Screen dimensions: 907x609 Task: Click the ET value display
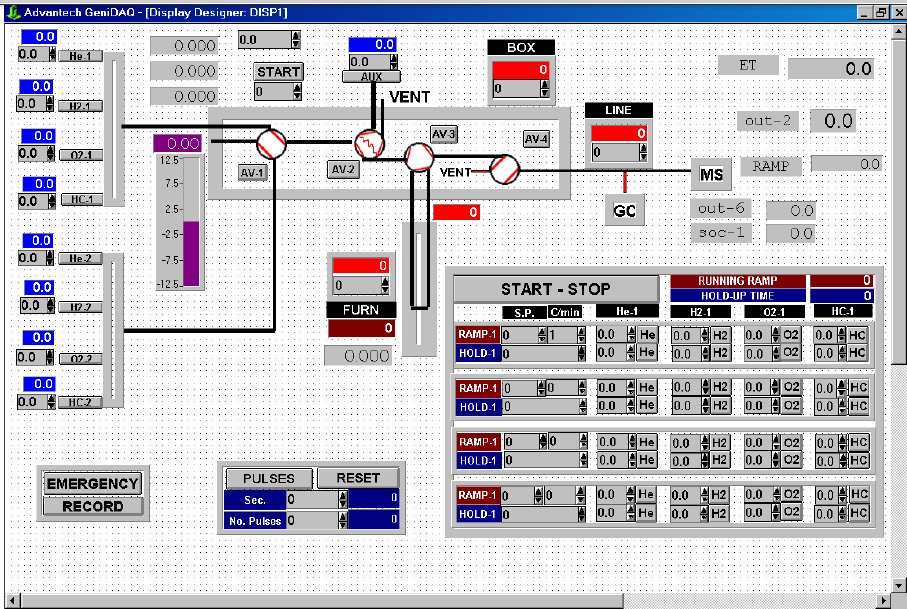tap(831, 69)
